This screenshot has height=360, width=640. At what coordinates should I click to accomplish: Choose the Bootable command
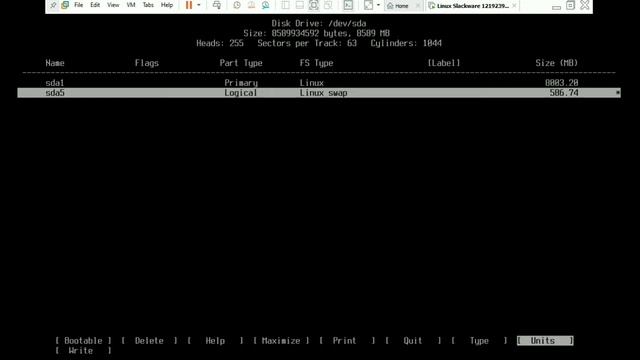[x=83, y=340]
